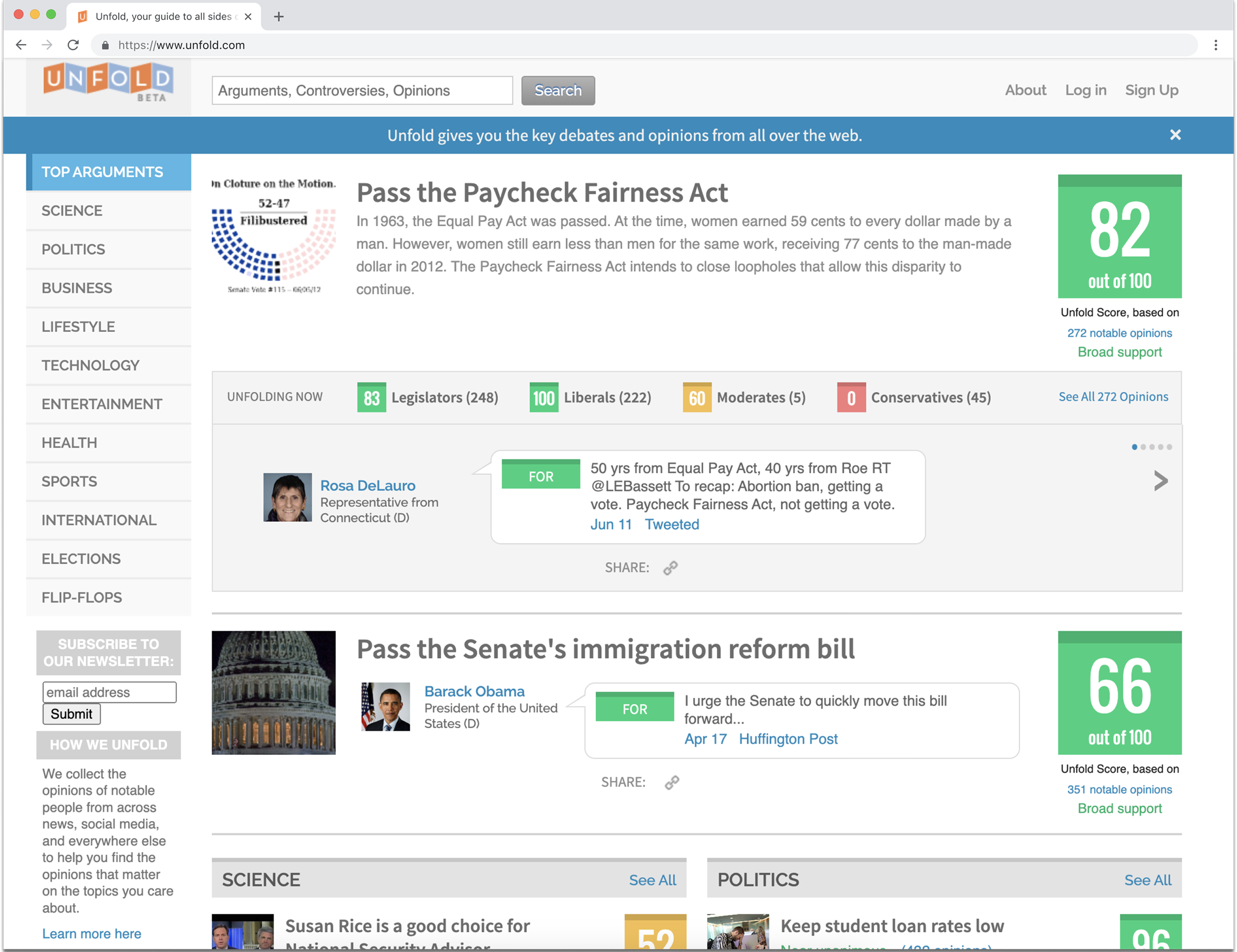
Task: Click Barack Obama's profile photo
Action: click(x=386, y=706)
